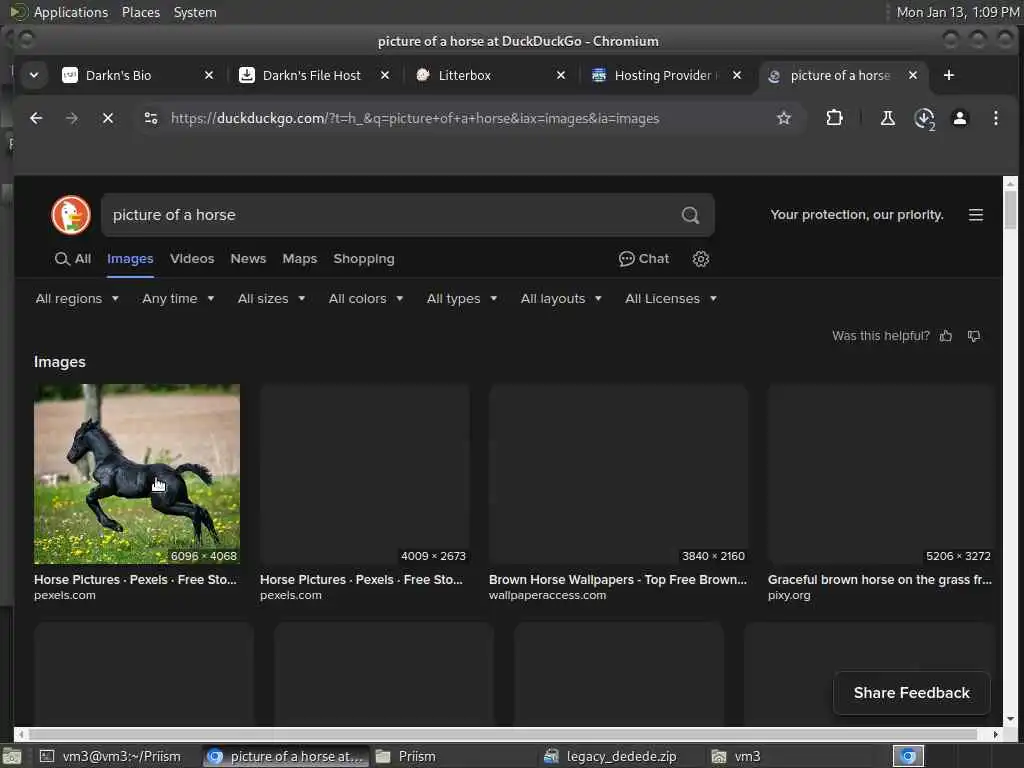Screen dimensions: 1024x768
Task: Open the System menu
Action: [195, 12]
